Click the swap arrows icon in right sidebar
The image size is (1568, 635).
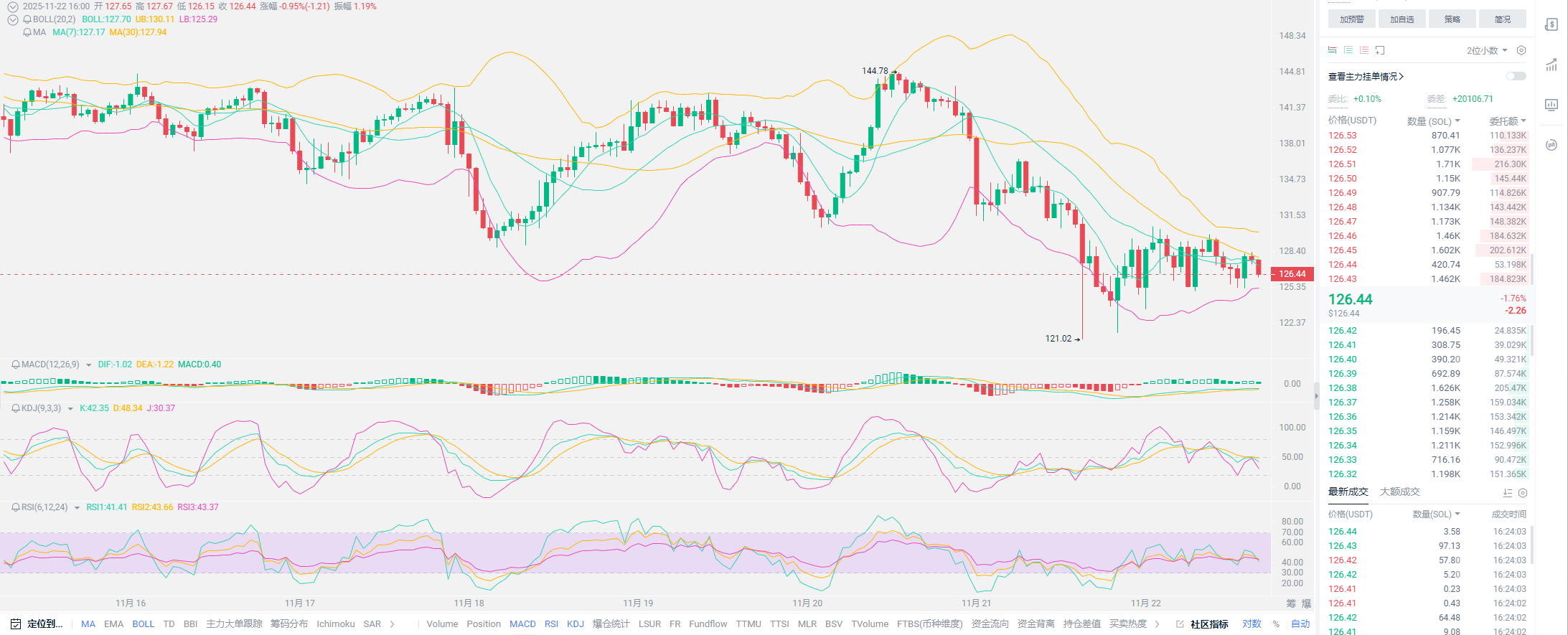pyautogui.click(x=1551, y=145)
